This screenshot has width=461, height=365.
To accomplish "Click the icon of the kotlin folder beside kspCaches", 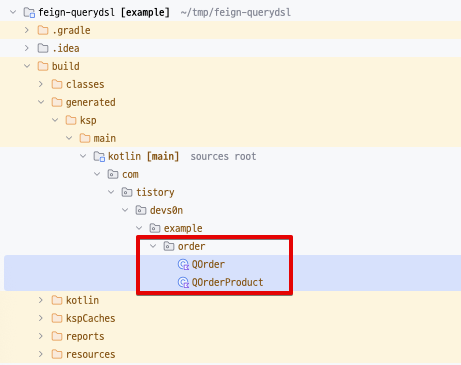I will coord(57,300).
